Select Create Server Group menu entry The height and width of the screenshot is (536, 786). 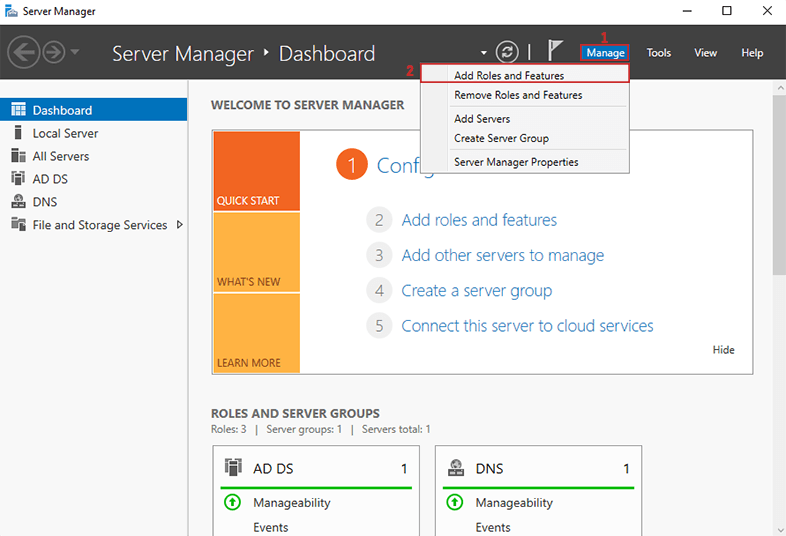pos(524,138)
